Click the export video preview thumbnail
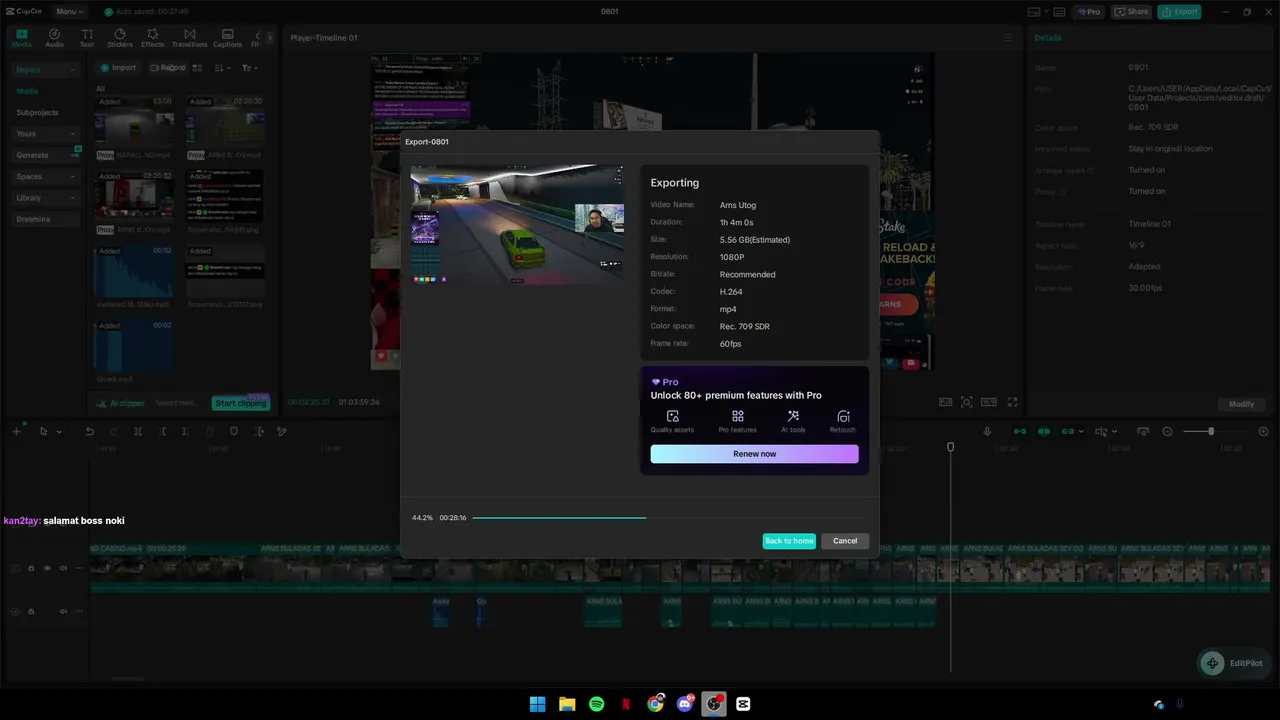The width and height of the screenshot is (1280, 720). pos(517,224)
